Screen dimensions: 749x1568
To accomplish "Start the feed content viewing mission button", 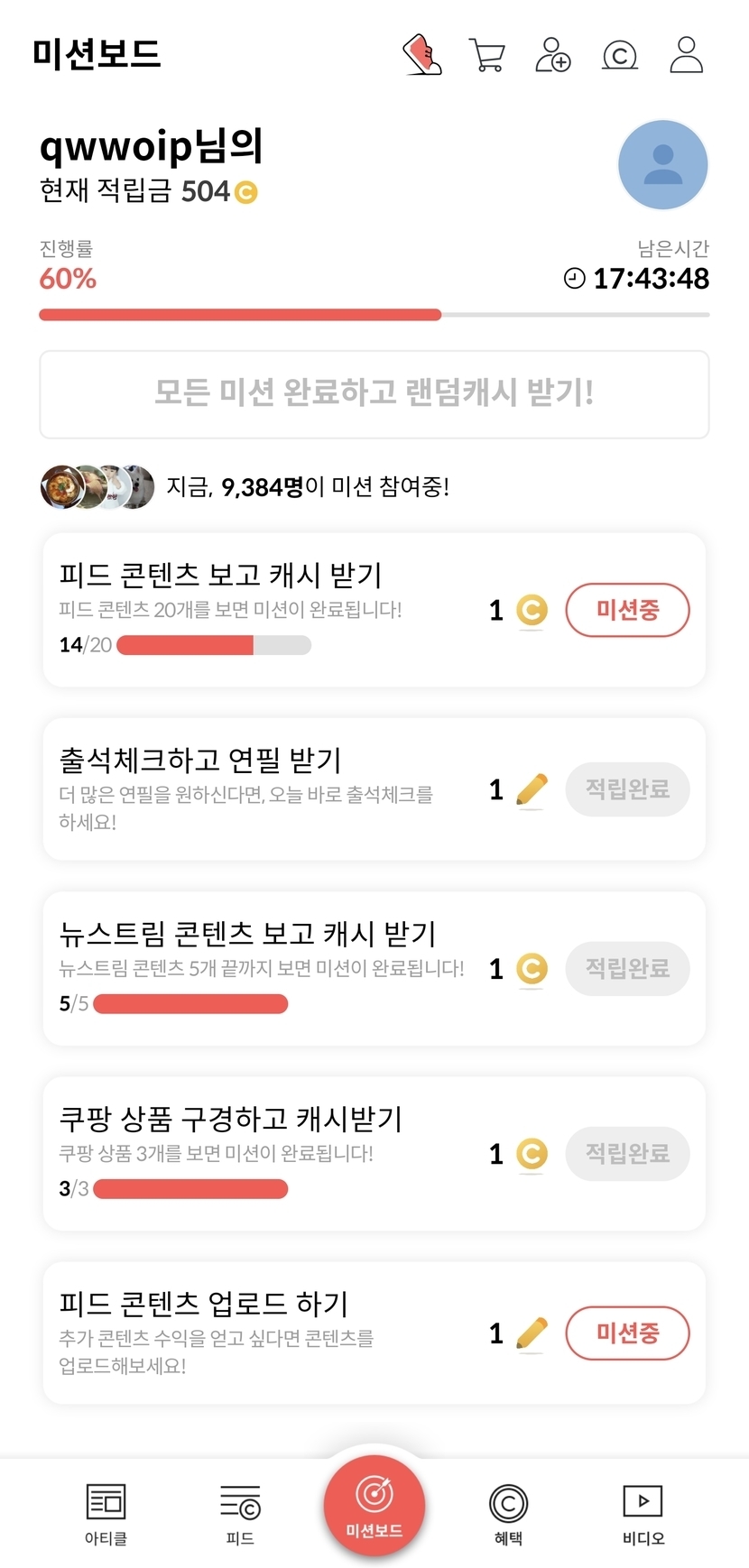I will (x=627, y=610).
